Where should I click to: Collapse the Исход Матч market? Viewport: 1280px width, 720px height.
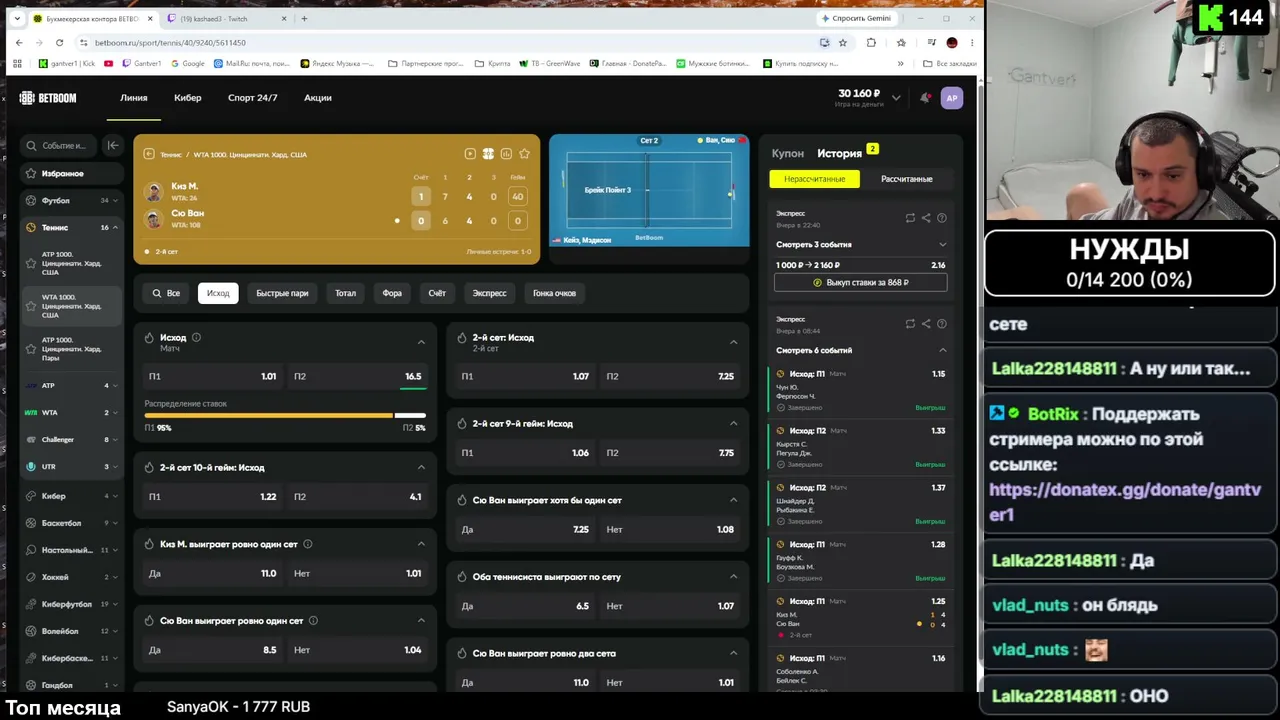421,342
